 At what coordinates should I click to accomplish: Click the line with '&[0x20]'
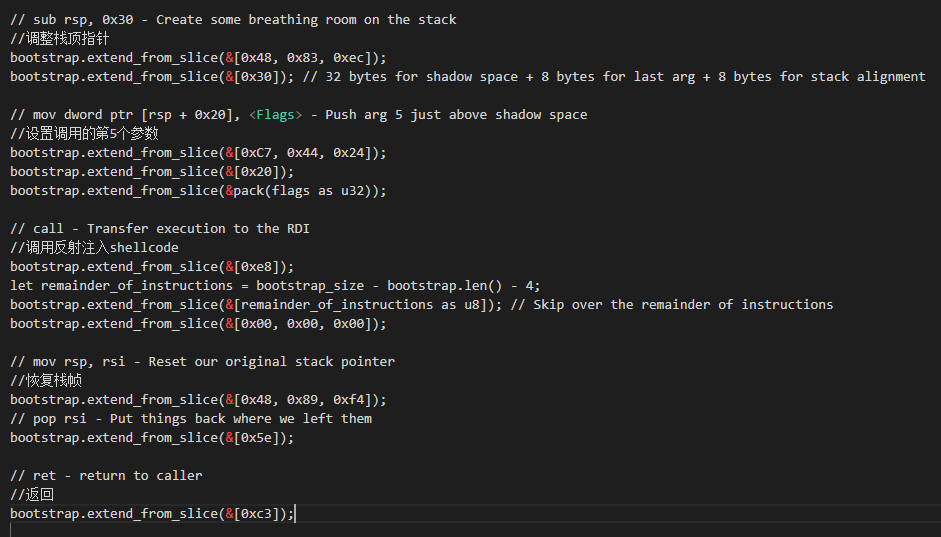152,172
